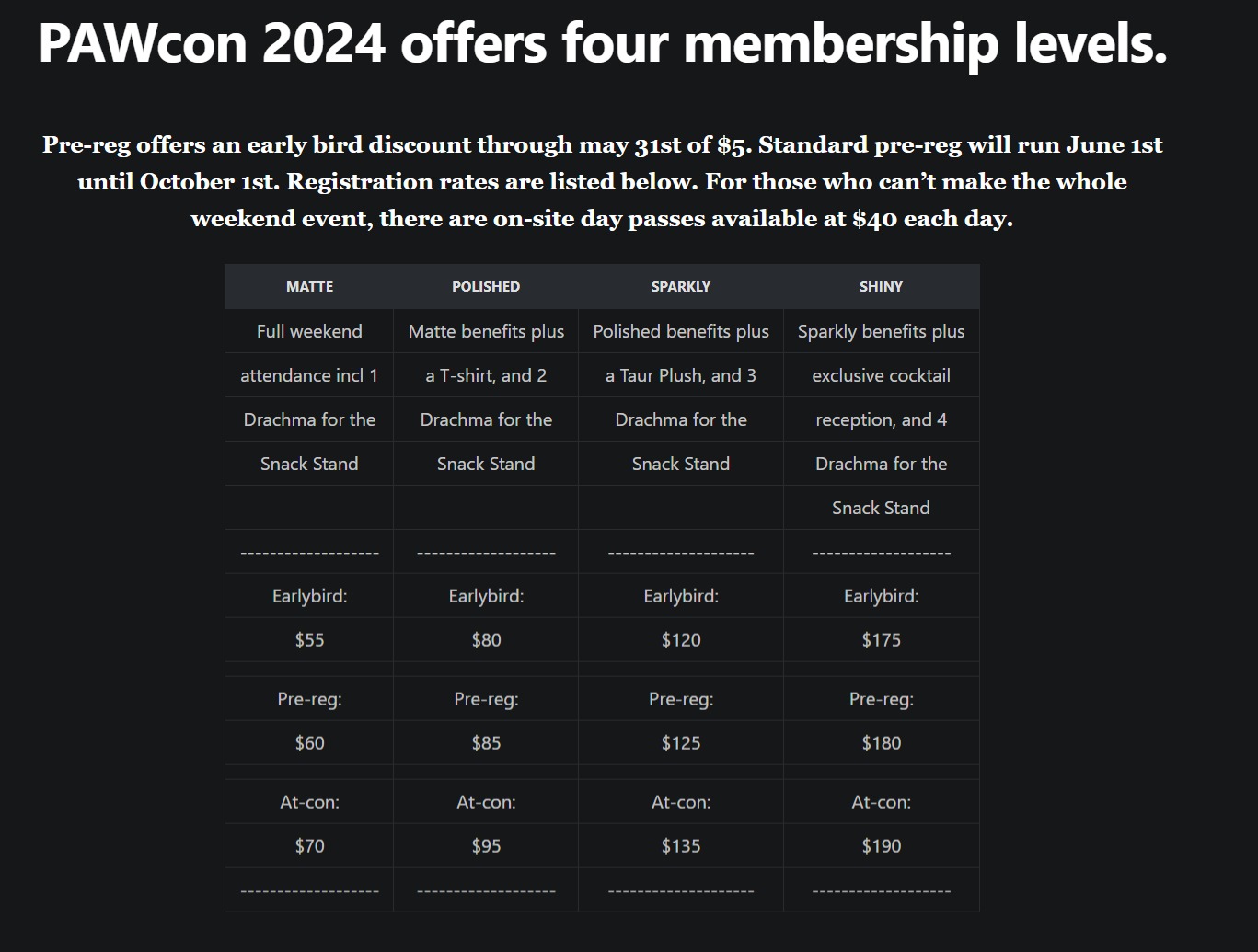Image resolution: width=1258 pixels, height=952 pixels.
Task: Select the SPARKLY column header
Action: (x=680, y=287)
